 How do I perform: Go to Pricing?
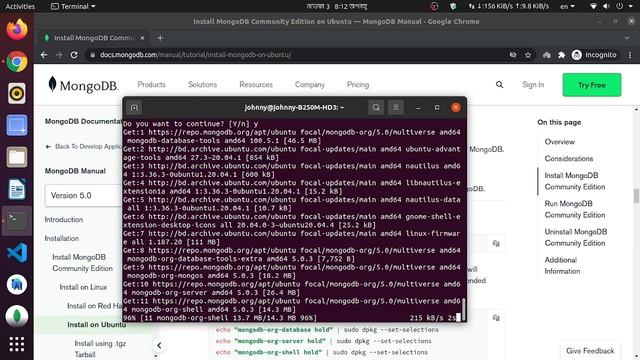click(358, 85)
